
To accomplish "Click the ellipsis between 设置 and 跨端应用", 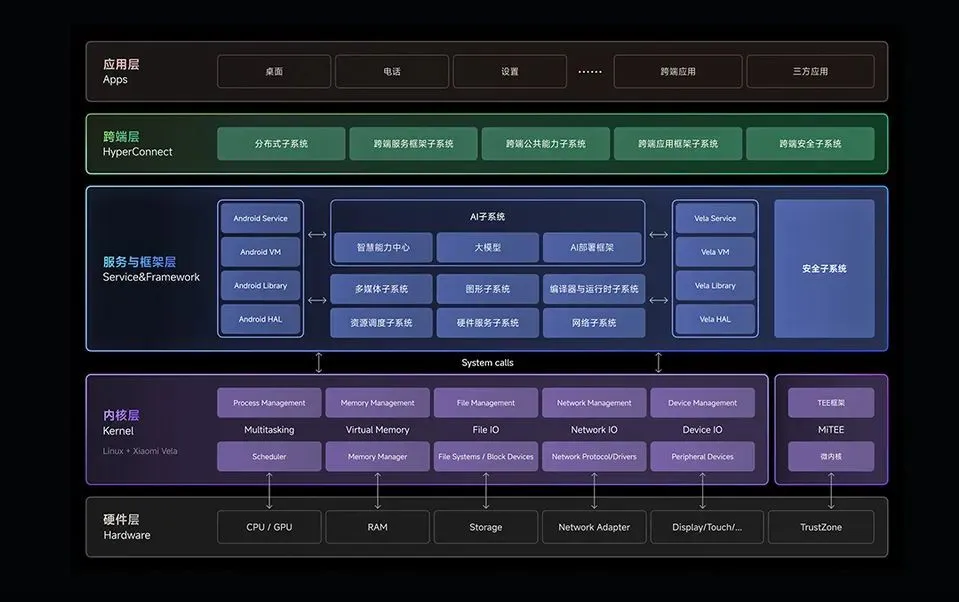I will (590, 72).
